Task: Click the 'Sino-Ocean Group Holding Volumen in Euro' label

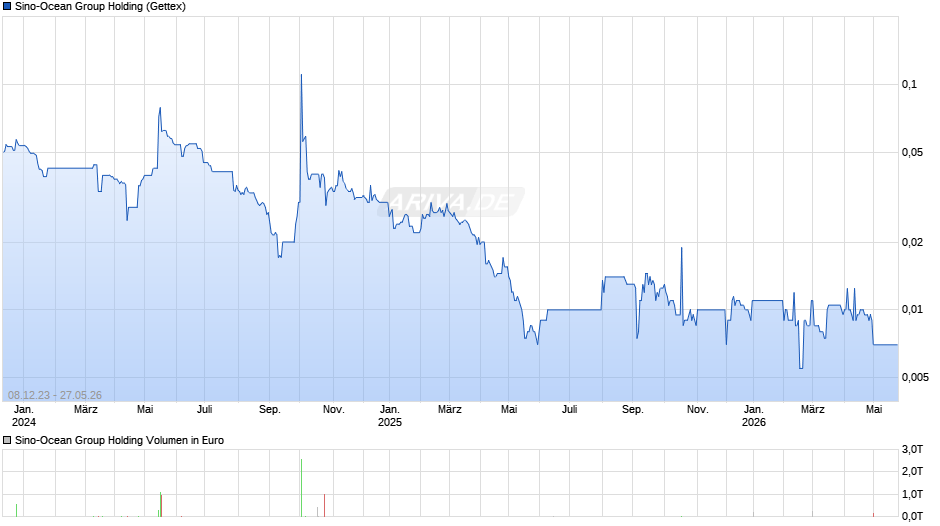Action: [119, 440]
